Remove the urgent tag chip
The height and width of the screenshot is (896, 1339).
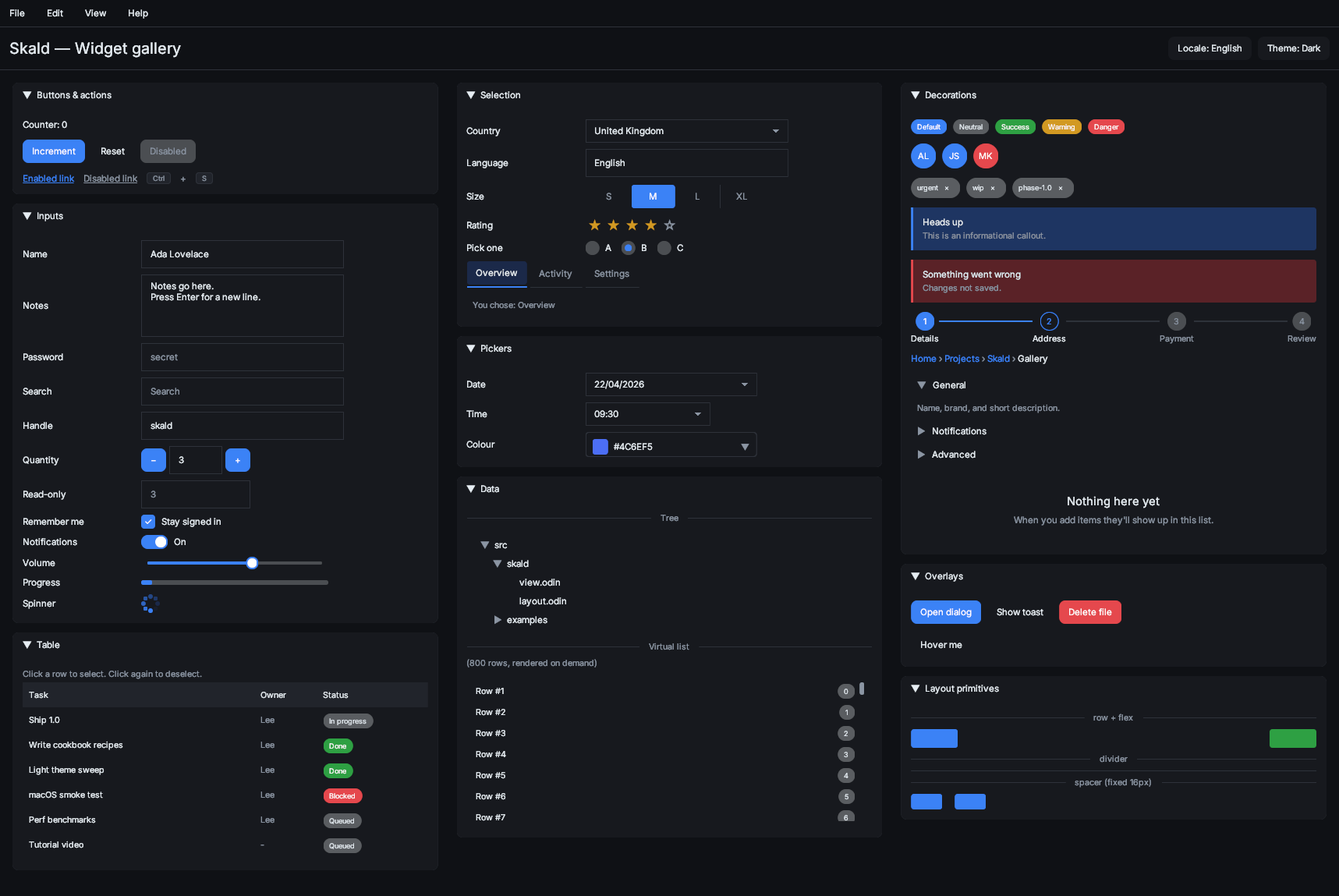tap(947, 188)
